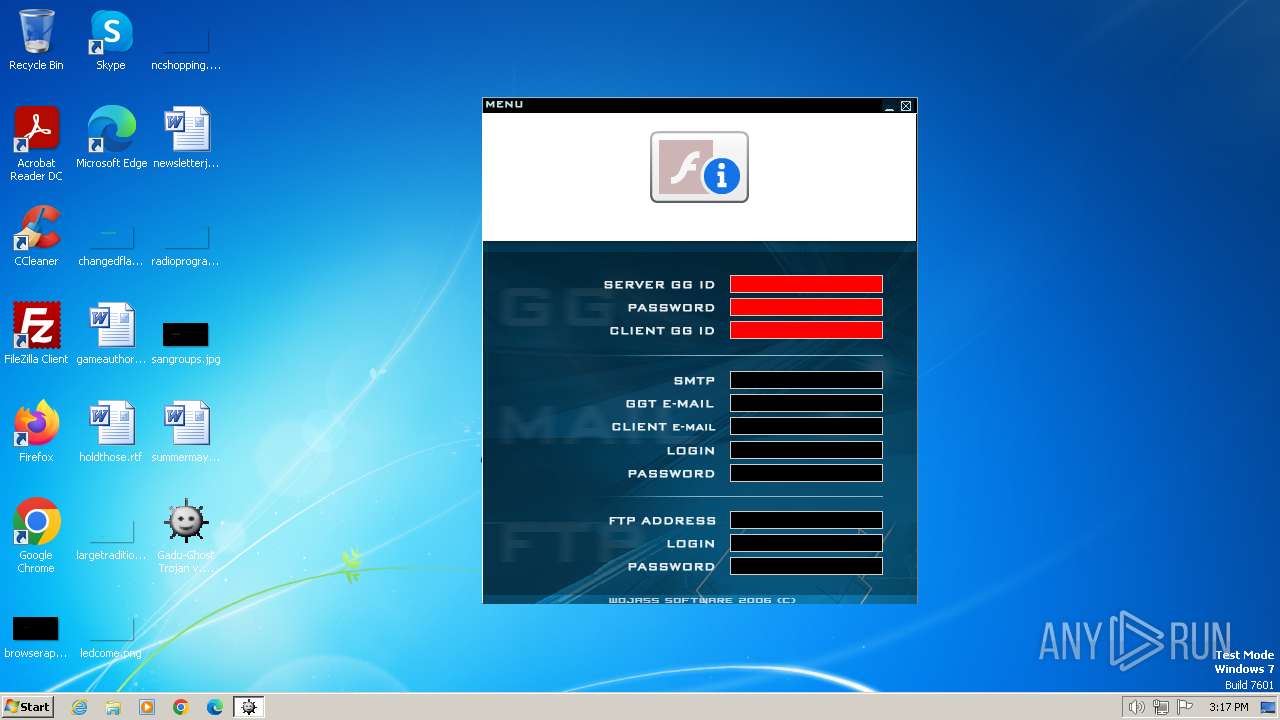
Task: Open Acrobat Reader DC shortcut
Action: (36, 144)
